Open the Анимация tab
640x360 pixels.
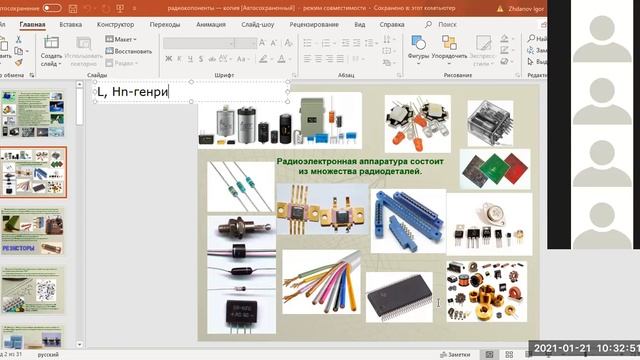click(211, 24)
